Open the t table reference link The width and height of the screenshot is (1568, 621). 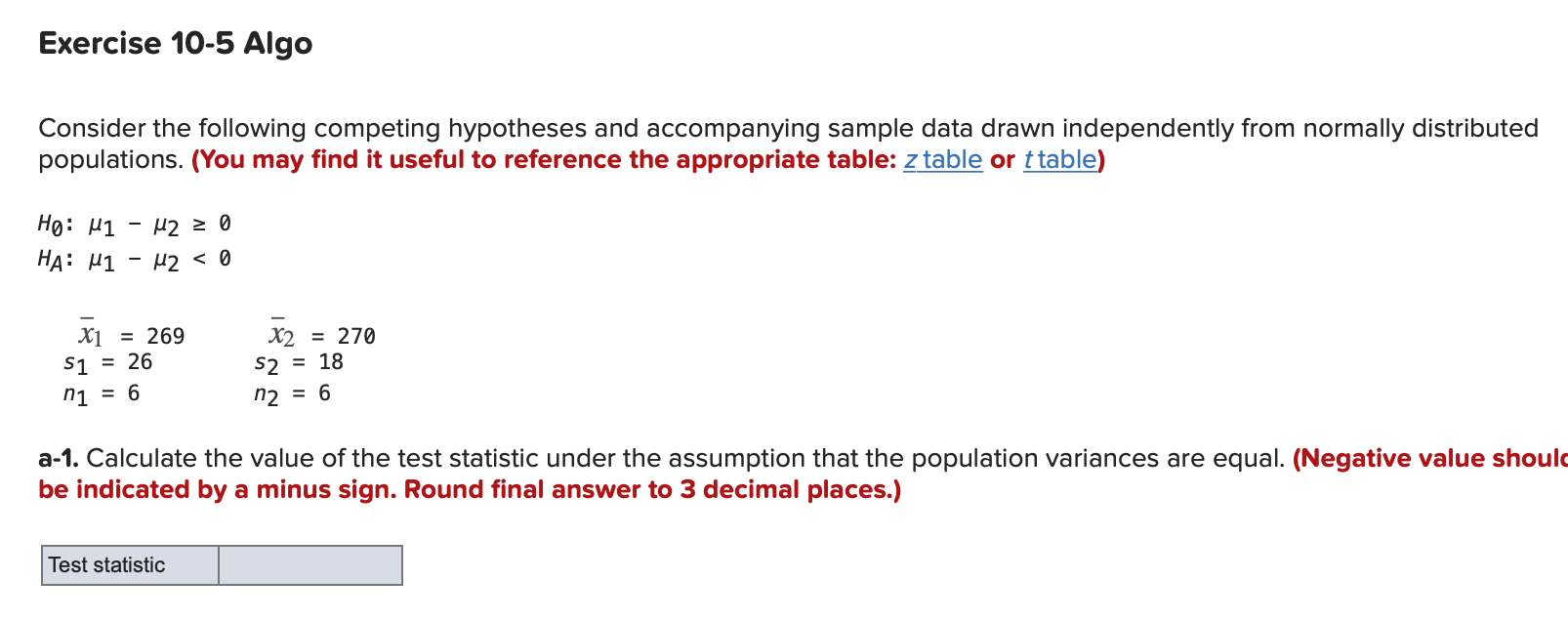(1058, 160)
